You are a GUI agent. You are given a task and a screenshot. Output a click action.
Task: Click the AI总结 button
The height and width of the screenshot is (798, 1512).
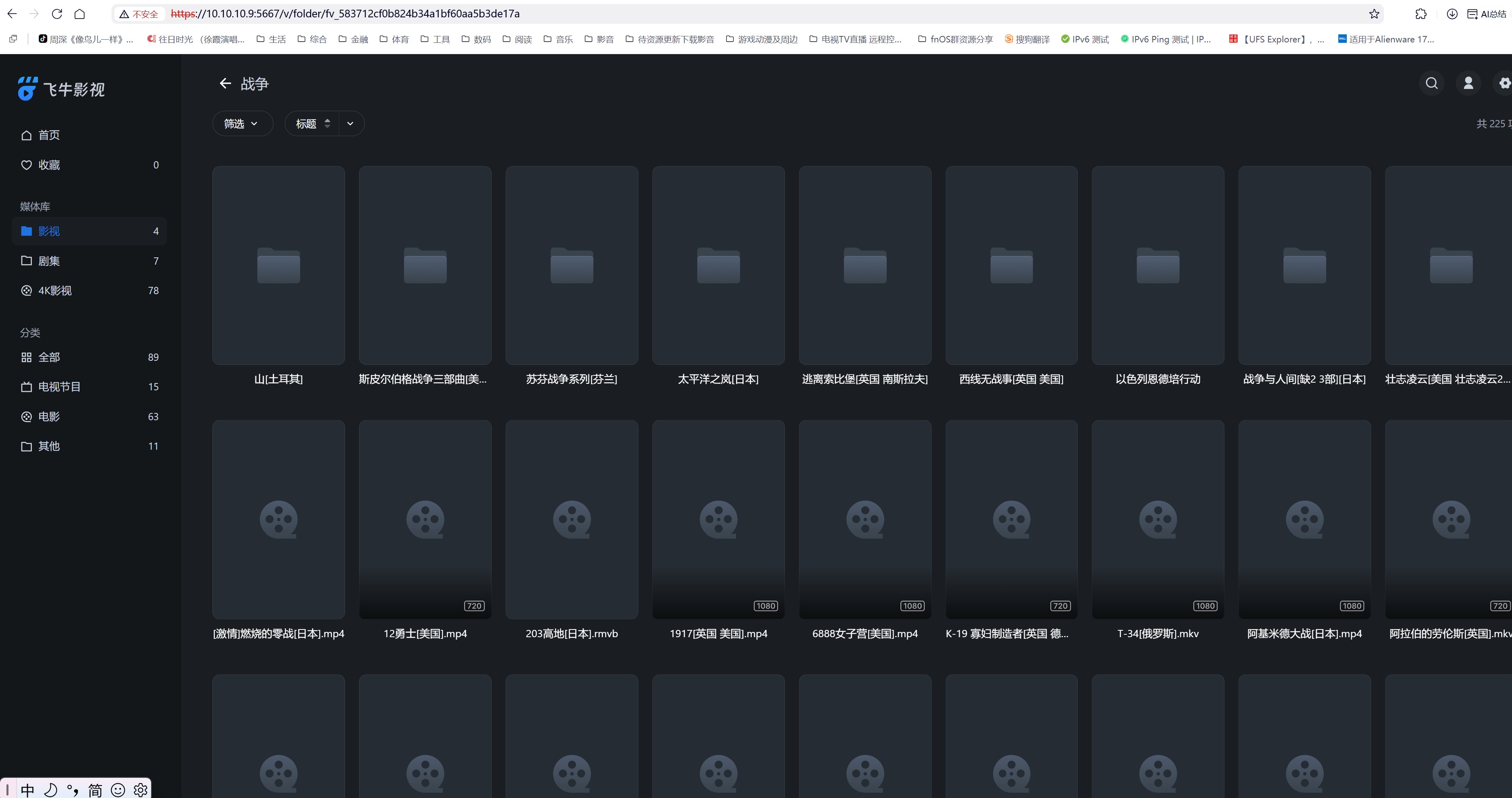tap(1487, 13)
